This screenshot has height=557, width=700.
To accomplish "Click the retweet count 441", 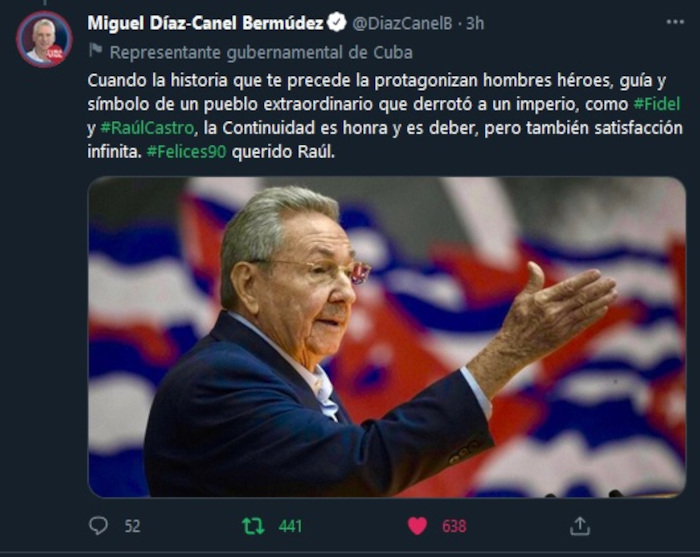I will (x=290, y=526).
